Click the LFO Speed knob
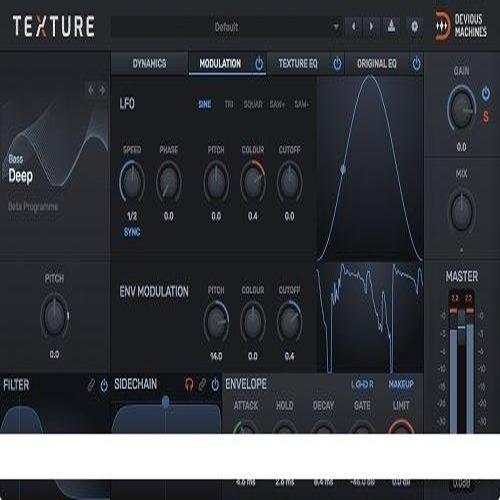 pyautogui.click(x=132, y=182)
